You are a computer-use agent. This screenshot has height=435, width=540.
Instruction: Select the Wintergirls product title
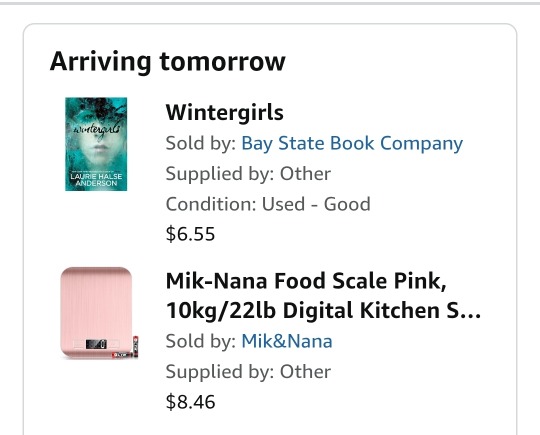pyautogui.click(x=225, y=112)
